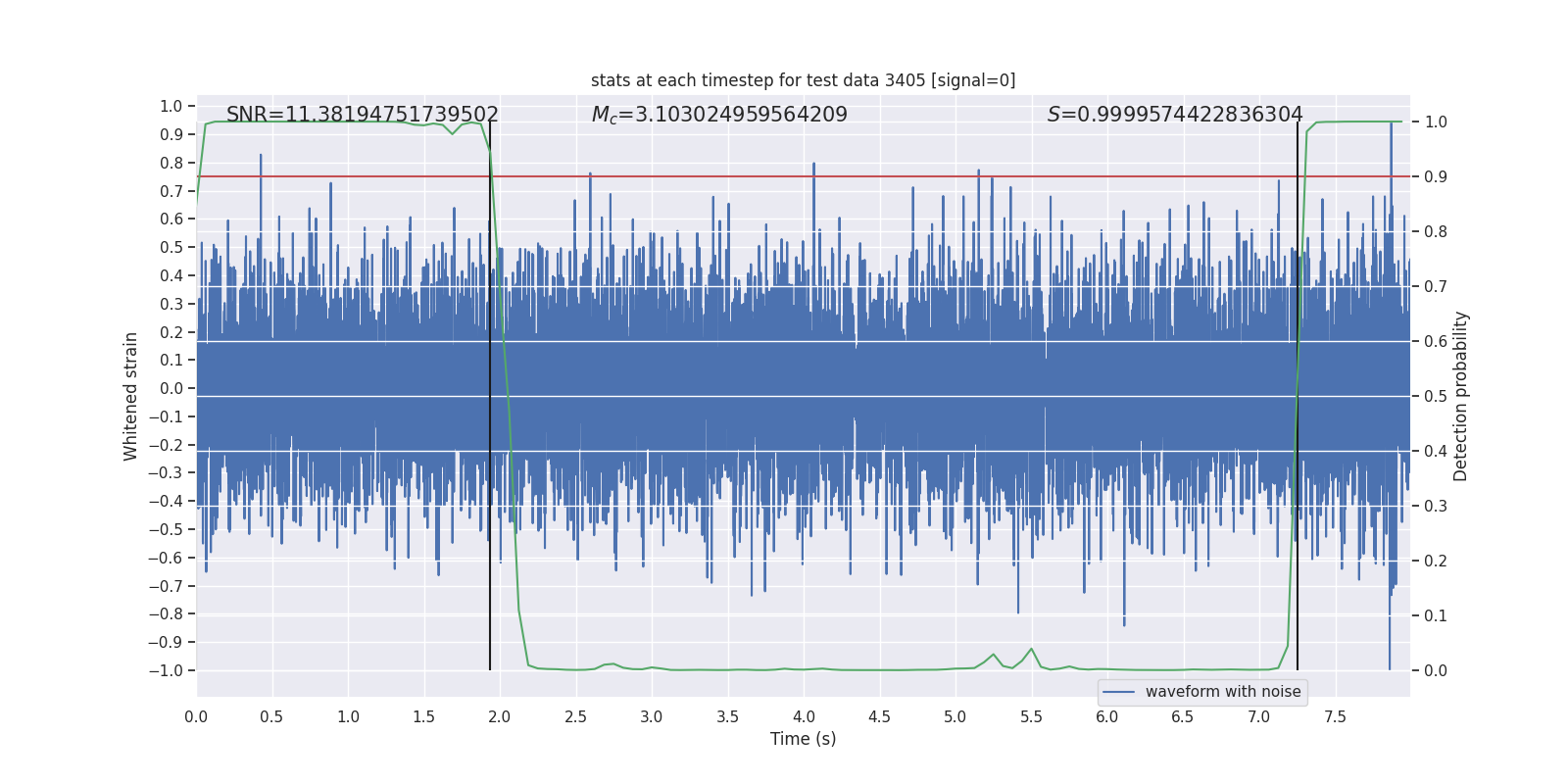The height and width of the screenshot is (784, 1568).
Task: Click the SNR value annotation text
Action: (x=362, y=115)
